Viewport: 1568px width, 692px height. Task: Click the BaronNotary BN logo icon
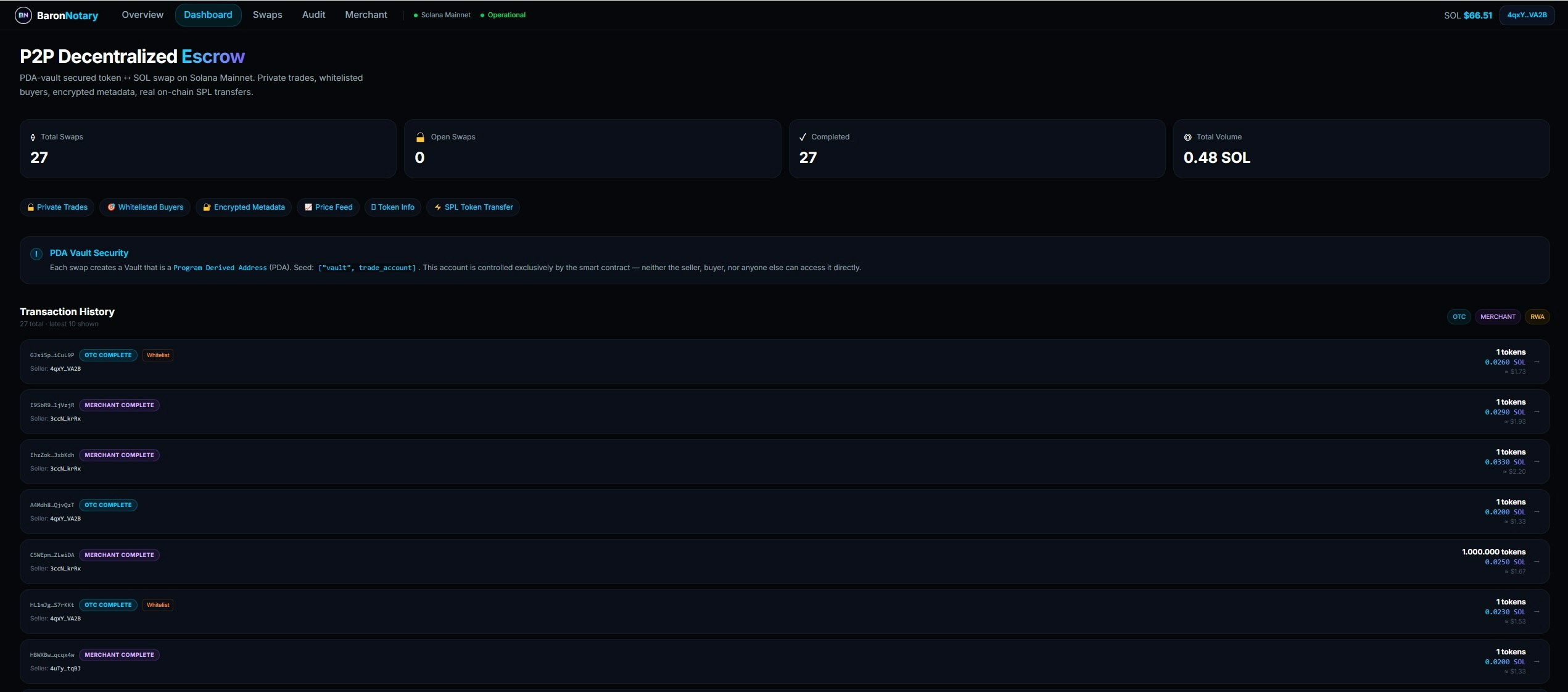(23, 15)
